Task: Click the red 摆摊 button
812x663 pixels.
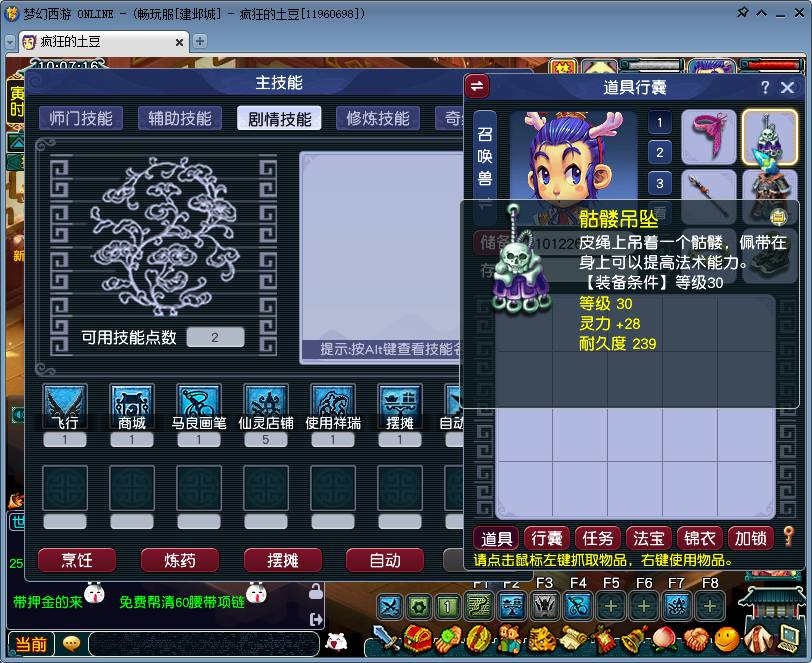Action: (x=283, y=560)
